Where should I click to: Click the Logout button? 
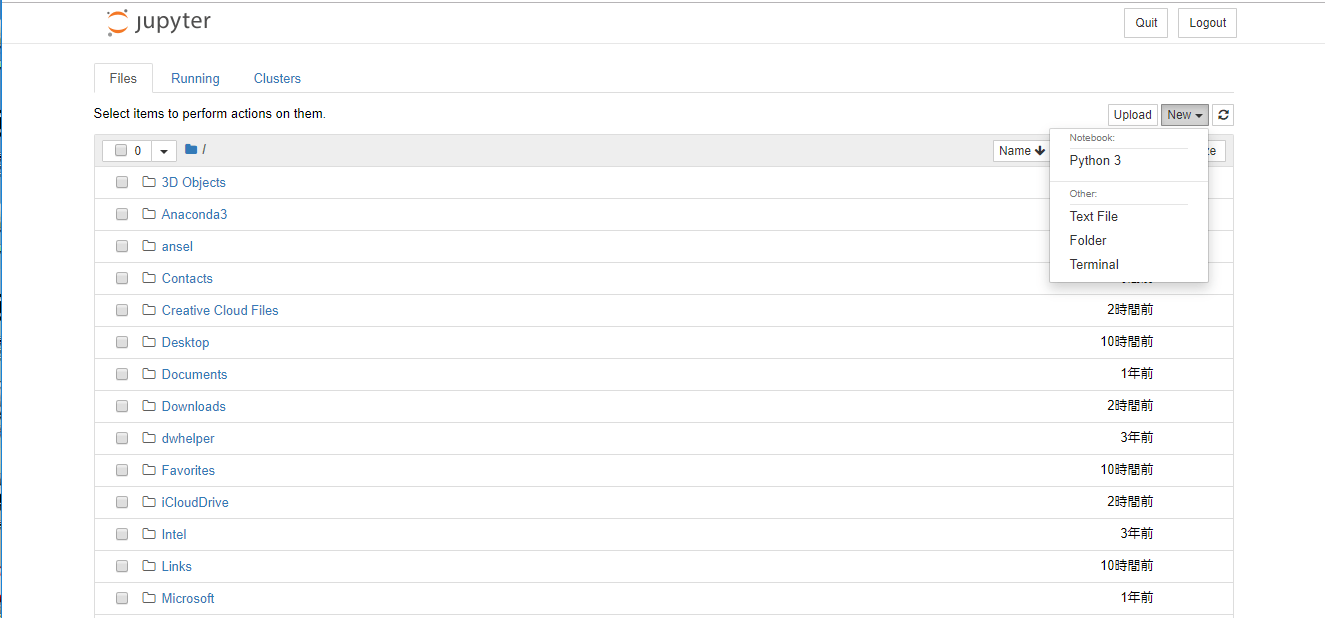[x=1207, y=23]
